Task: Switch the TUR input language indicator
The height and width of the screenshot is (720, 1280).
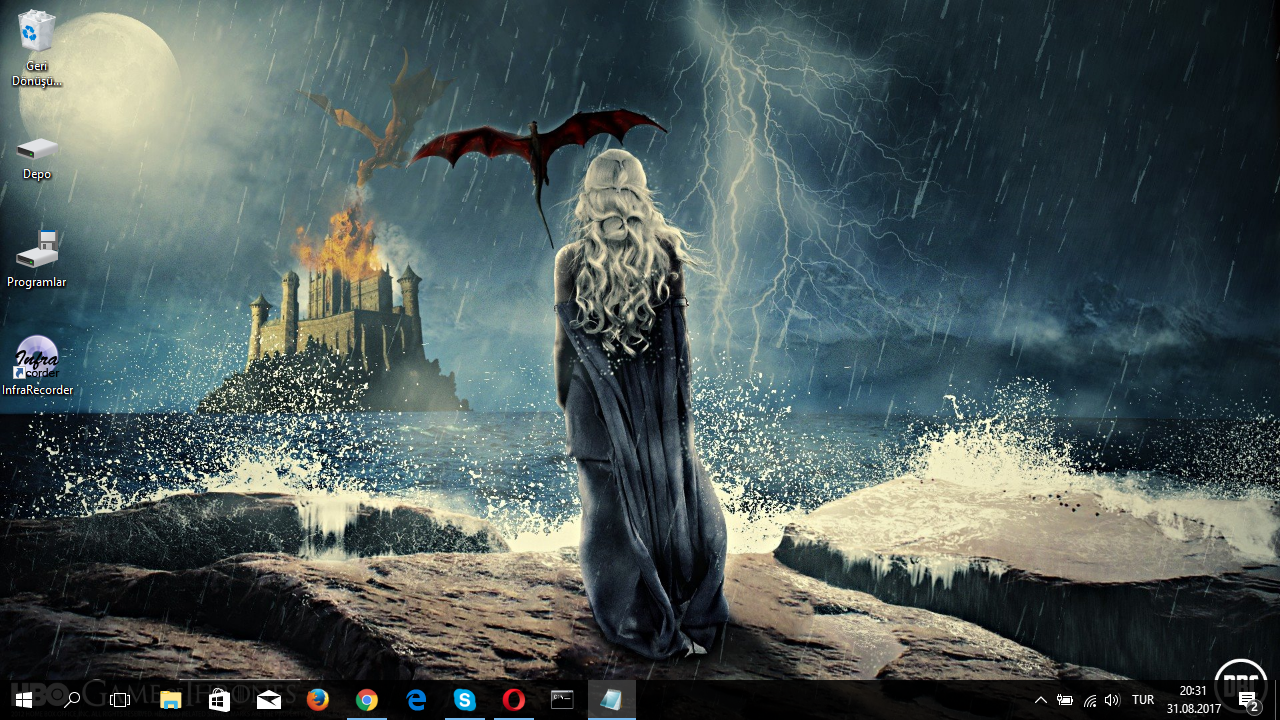Action: pos(1143,700)
